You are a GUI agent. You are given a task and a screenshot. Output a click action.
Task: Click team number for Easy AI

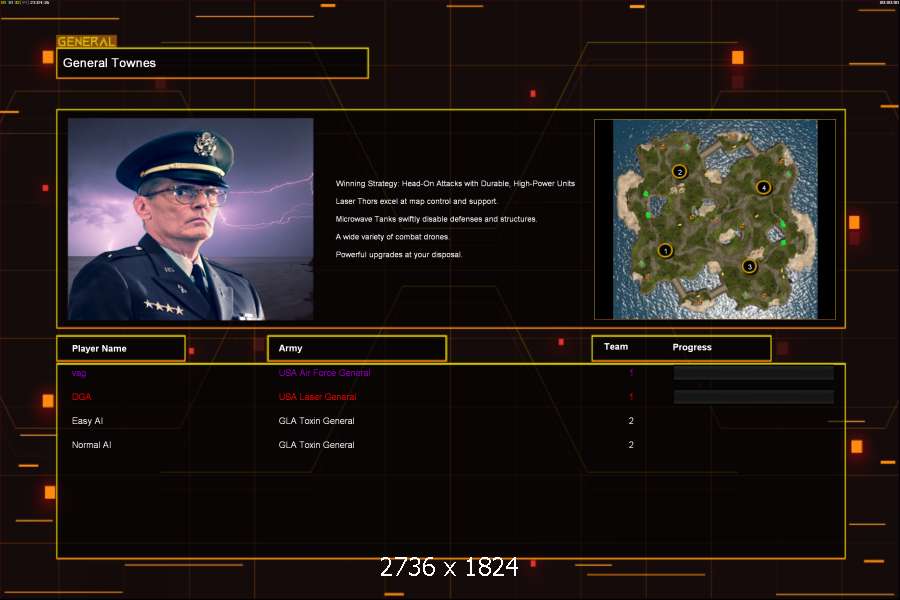tap(631, 421)
